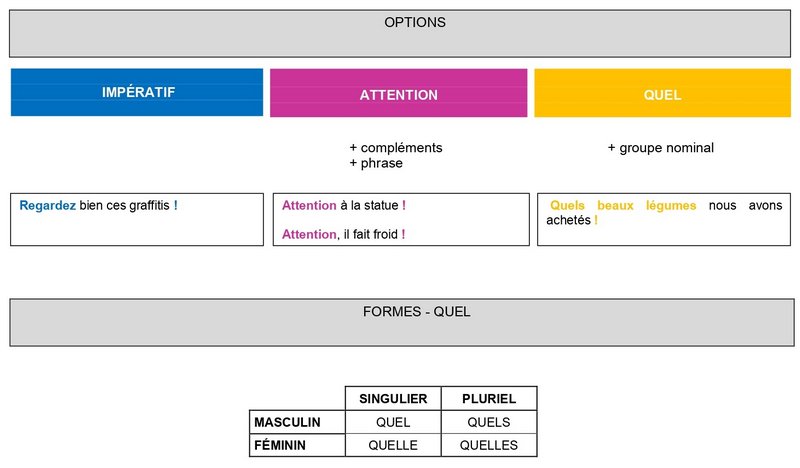Click the yellow phrase "Quels beaux légumes"
The image size is (800, 468).
pos(623,206)
